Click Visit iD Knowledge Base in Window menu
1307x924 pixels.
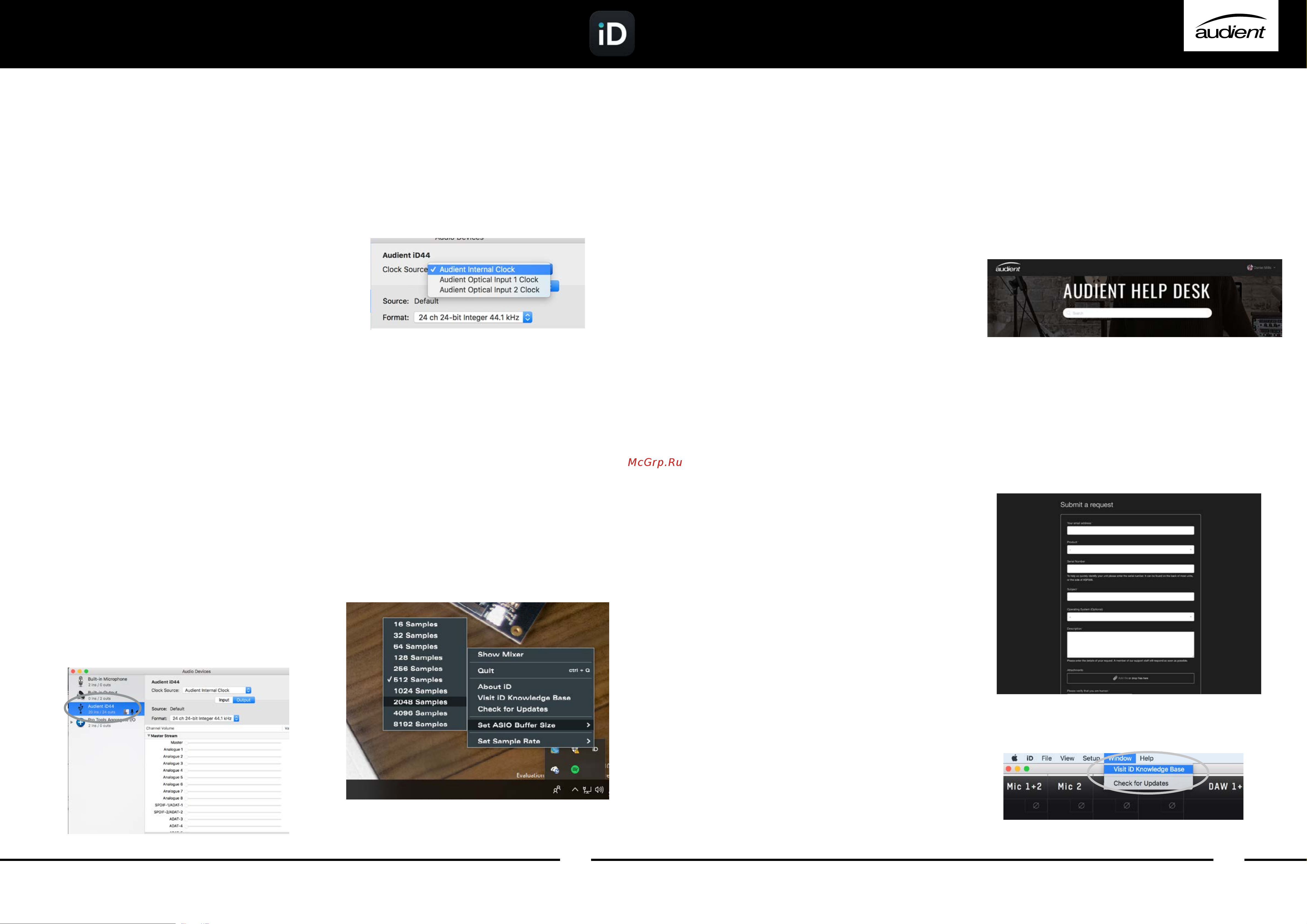pos(1148,769)
